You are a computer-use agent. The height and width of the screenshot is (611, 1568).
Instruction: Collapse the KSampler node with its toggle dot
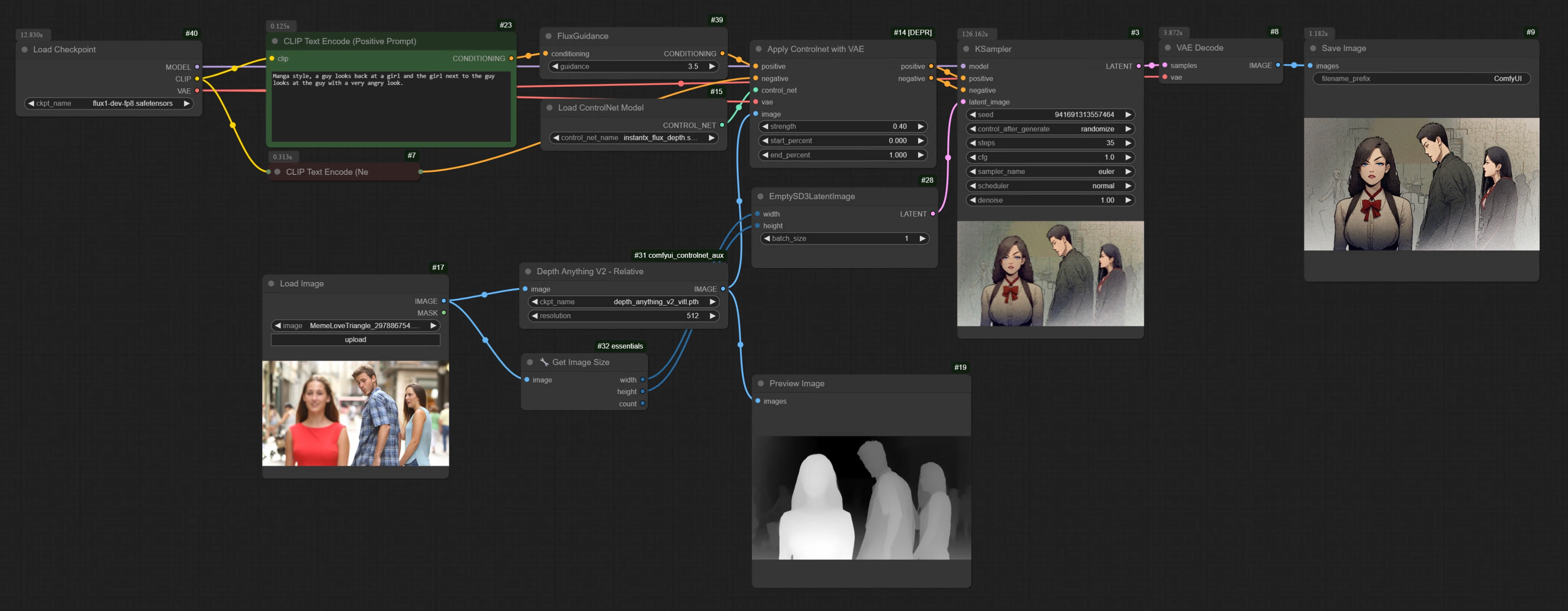pyautogui.click(x=967, y=49)
